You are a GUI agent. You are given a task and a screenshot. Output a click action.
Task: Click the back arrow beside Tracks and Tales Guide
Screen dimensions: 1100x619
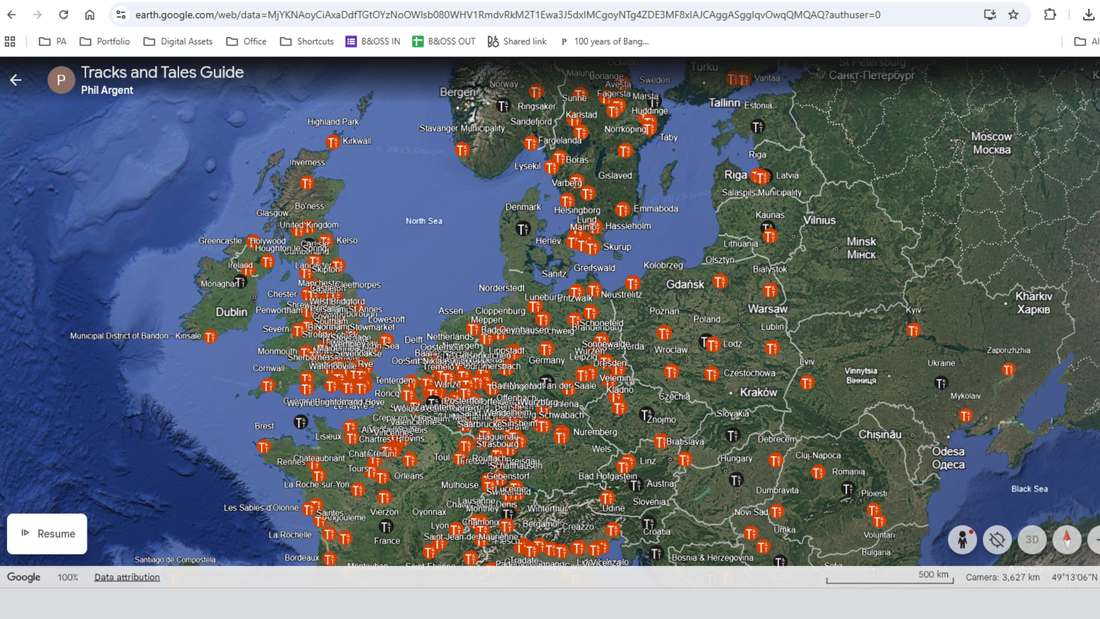[16, 80]
